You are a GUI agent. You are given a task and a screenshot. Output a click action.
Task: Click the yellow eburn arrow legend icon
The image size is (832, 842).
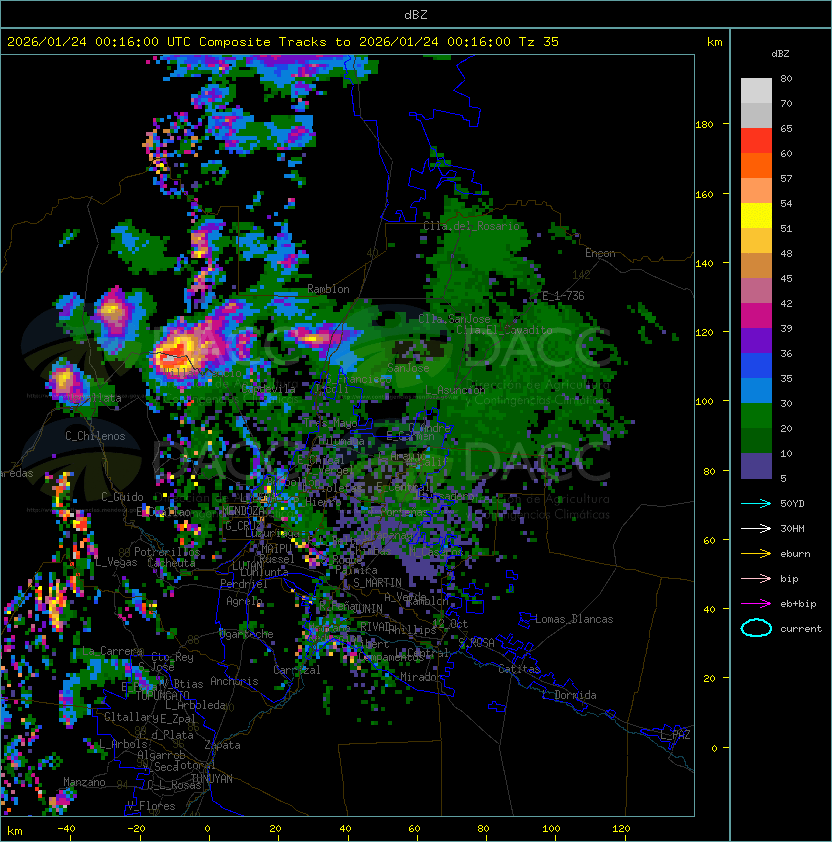point(756,553)
